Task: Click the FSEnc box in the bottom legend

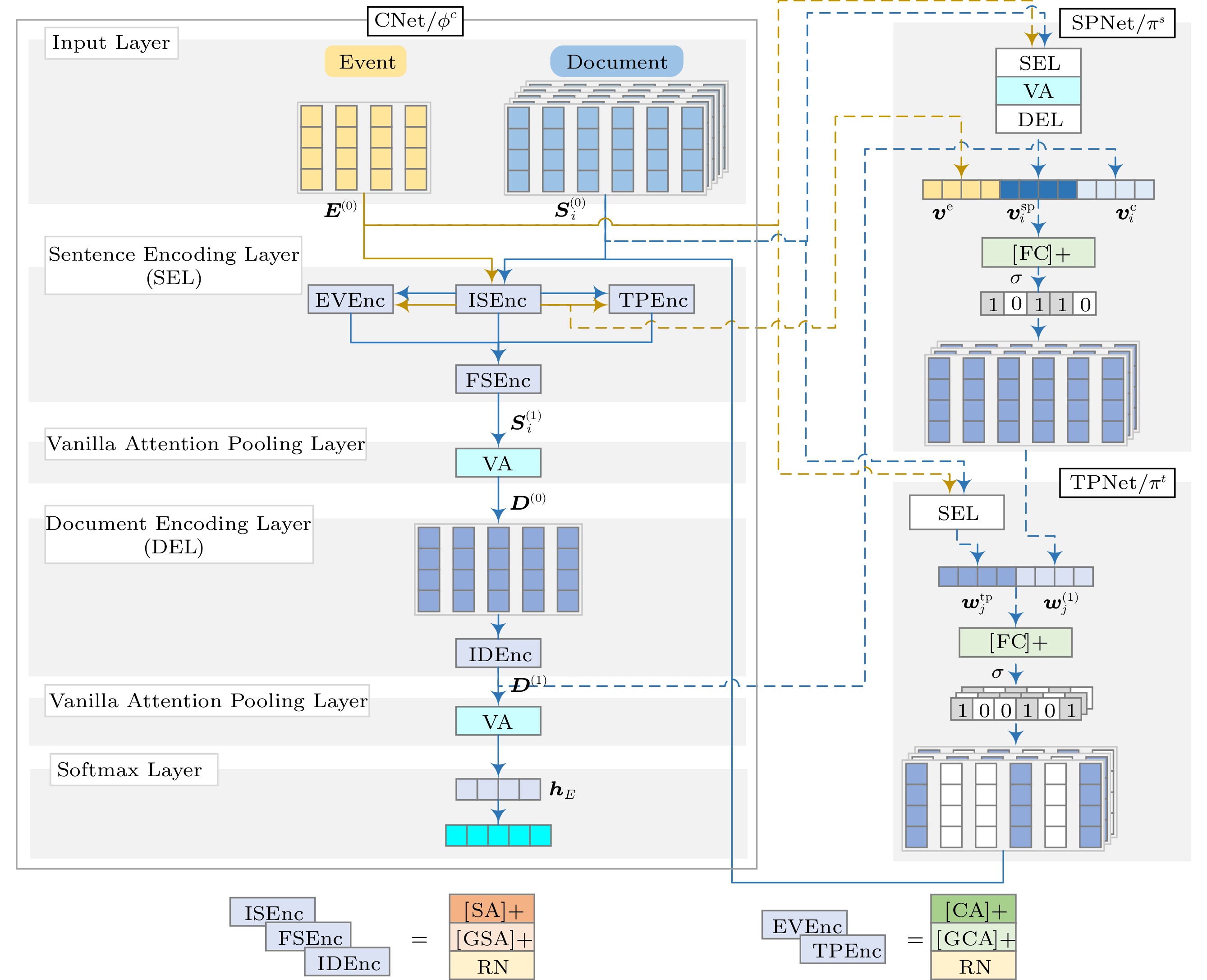Action: pos(309,937)
